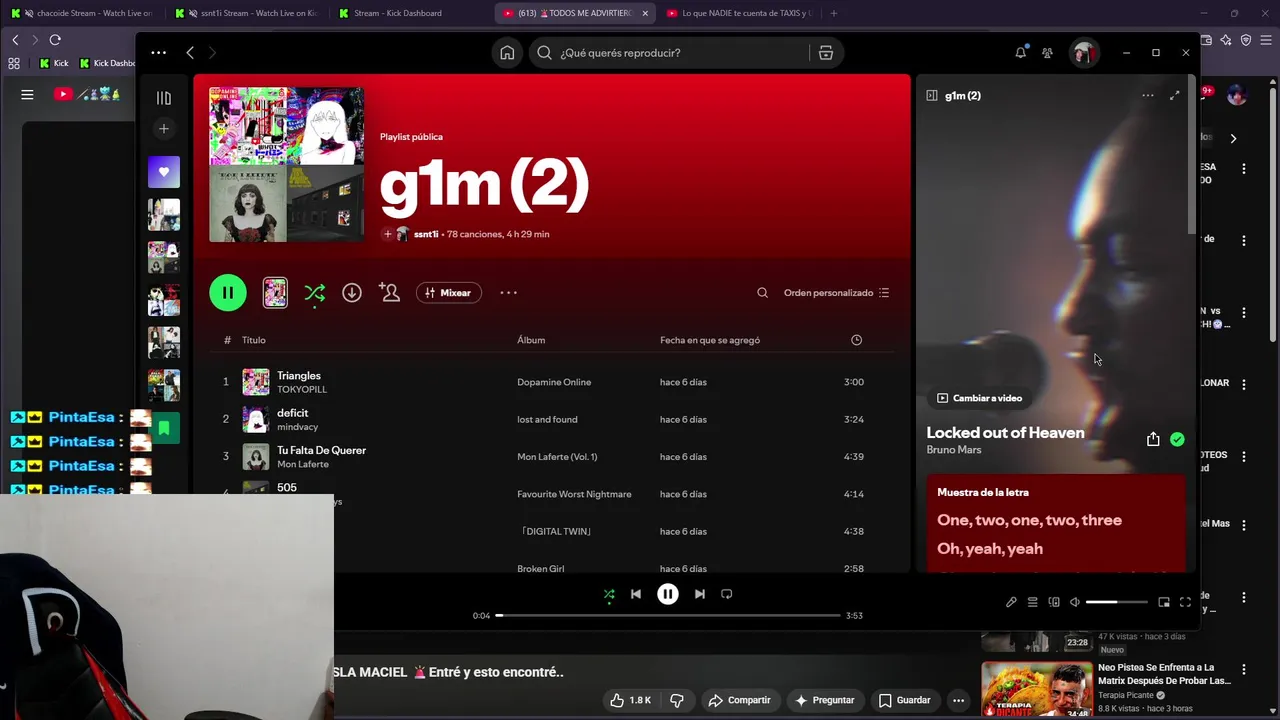
Task: Pause playback in bottom player bar
Action: tap(668, 594)
